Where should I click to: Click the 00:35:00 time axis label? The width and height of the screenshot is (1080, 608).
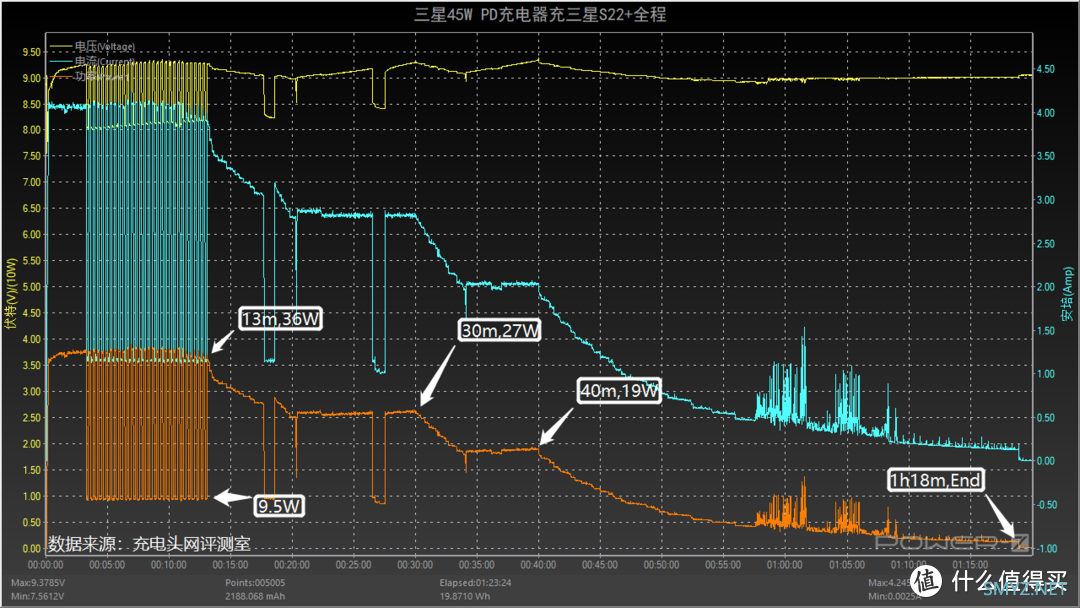[x=477, y=565]
